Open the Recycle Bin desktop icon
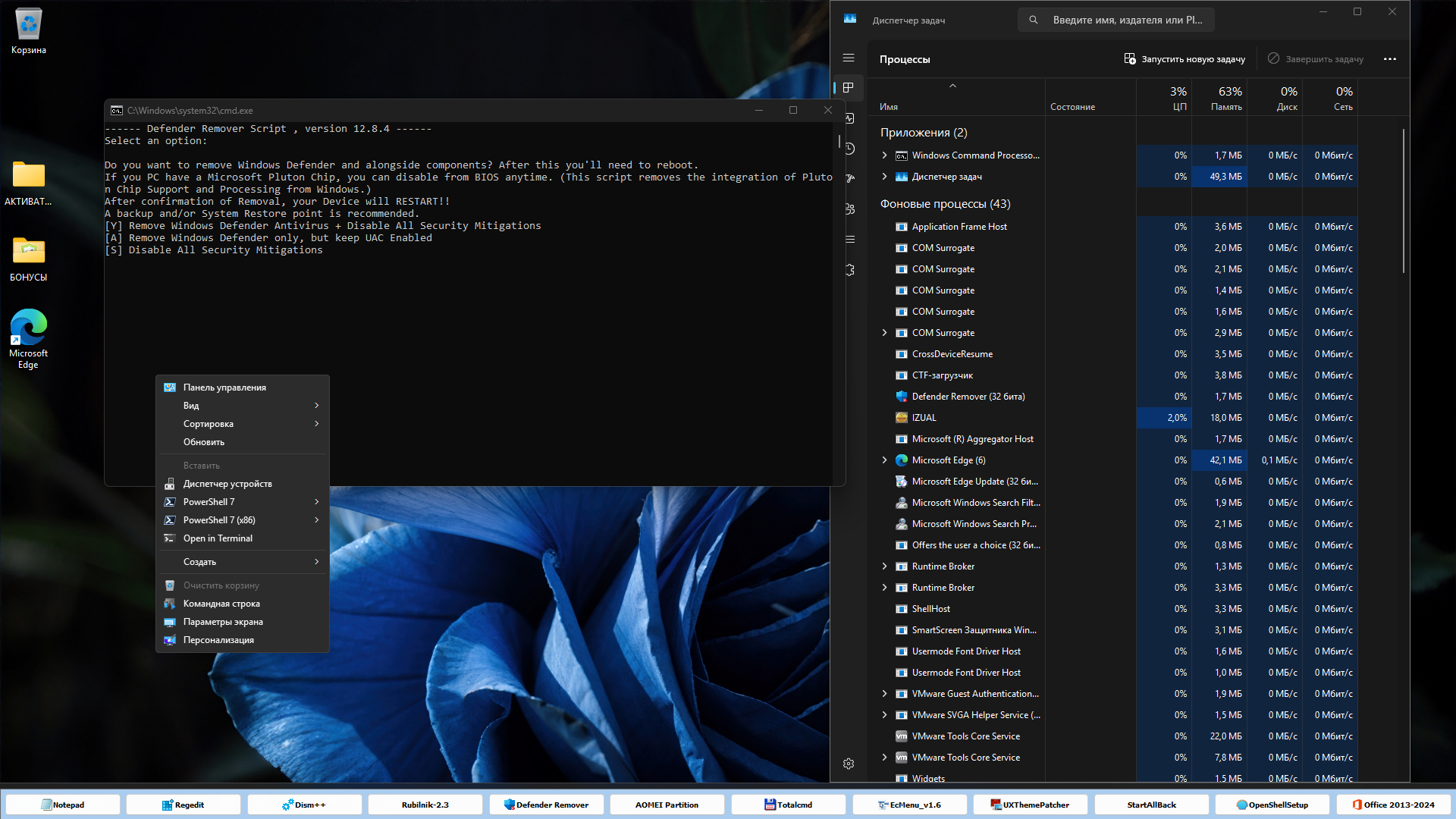 pos(29,32)
